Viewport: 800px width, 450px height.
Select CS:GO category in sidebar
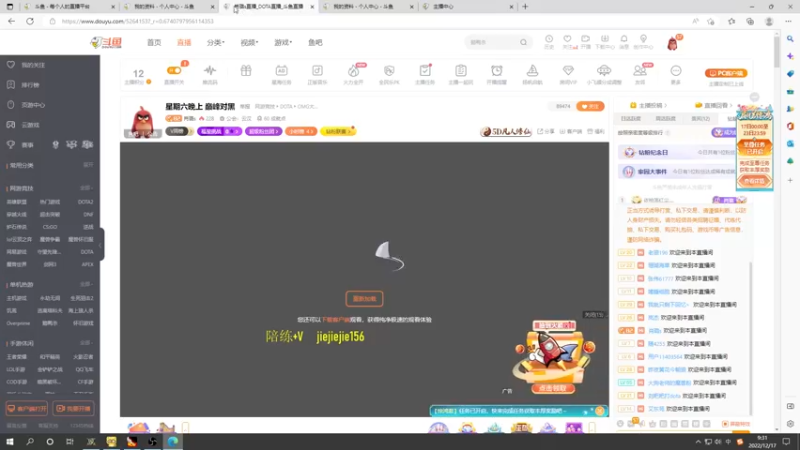pos(50,227)
